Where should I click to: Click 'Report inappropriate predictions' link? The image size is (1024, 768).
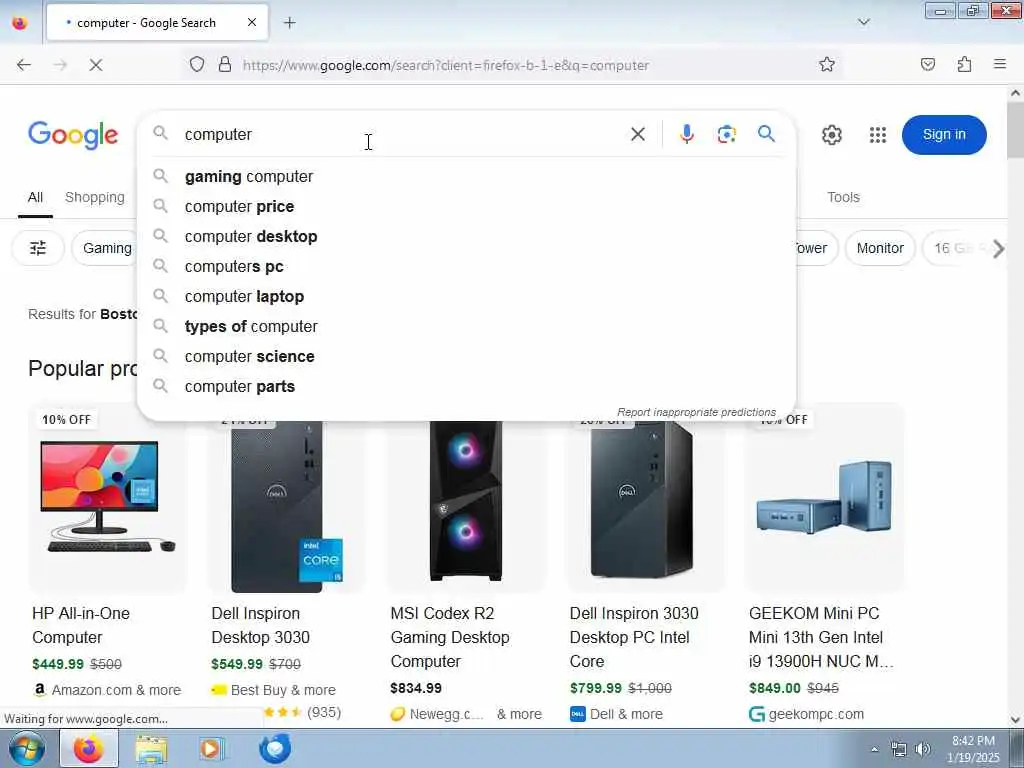[x=696, y=412]
